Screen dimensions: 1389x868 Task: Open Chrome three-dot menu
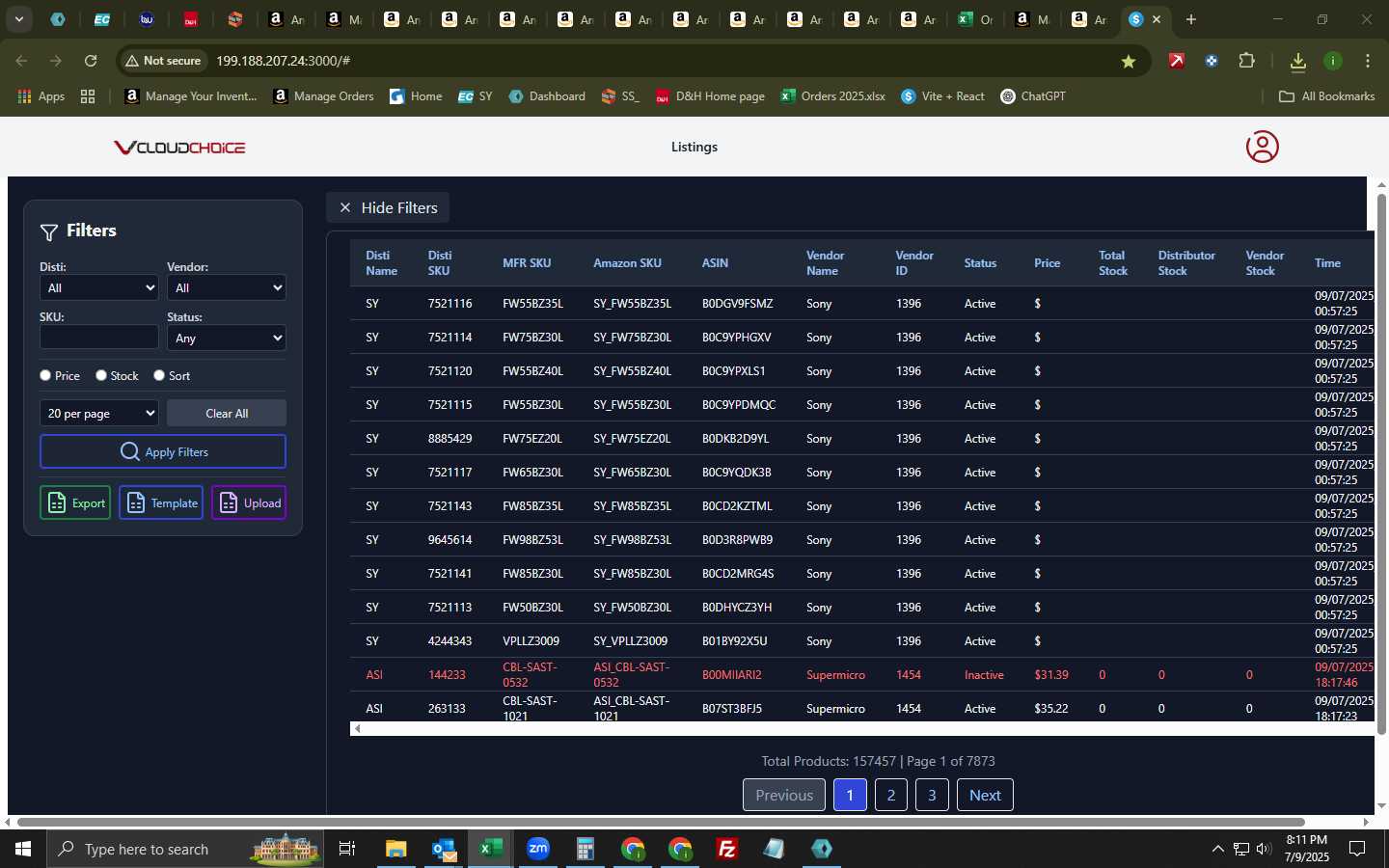(1368, 61)
